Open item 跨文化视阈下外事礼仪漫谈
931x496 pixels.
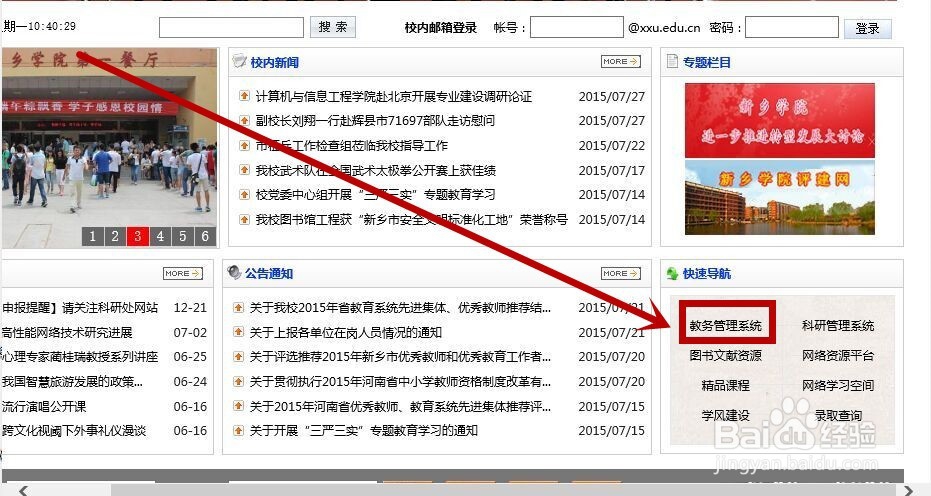(74, 430)
